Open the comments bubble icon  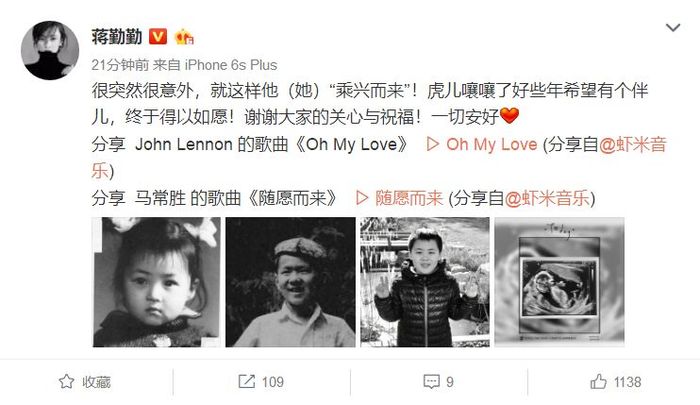(x=431, y=382)
